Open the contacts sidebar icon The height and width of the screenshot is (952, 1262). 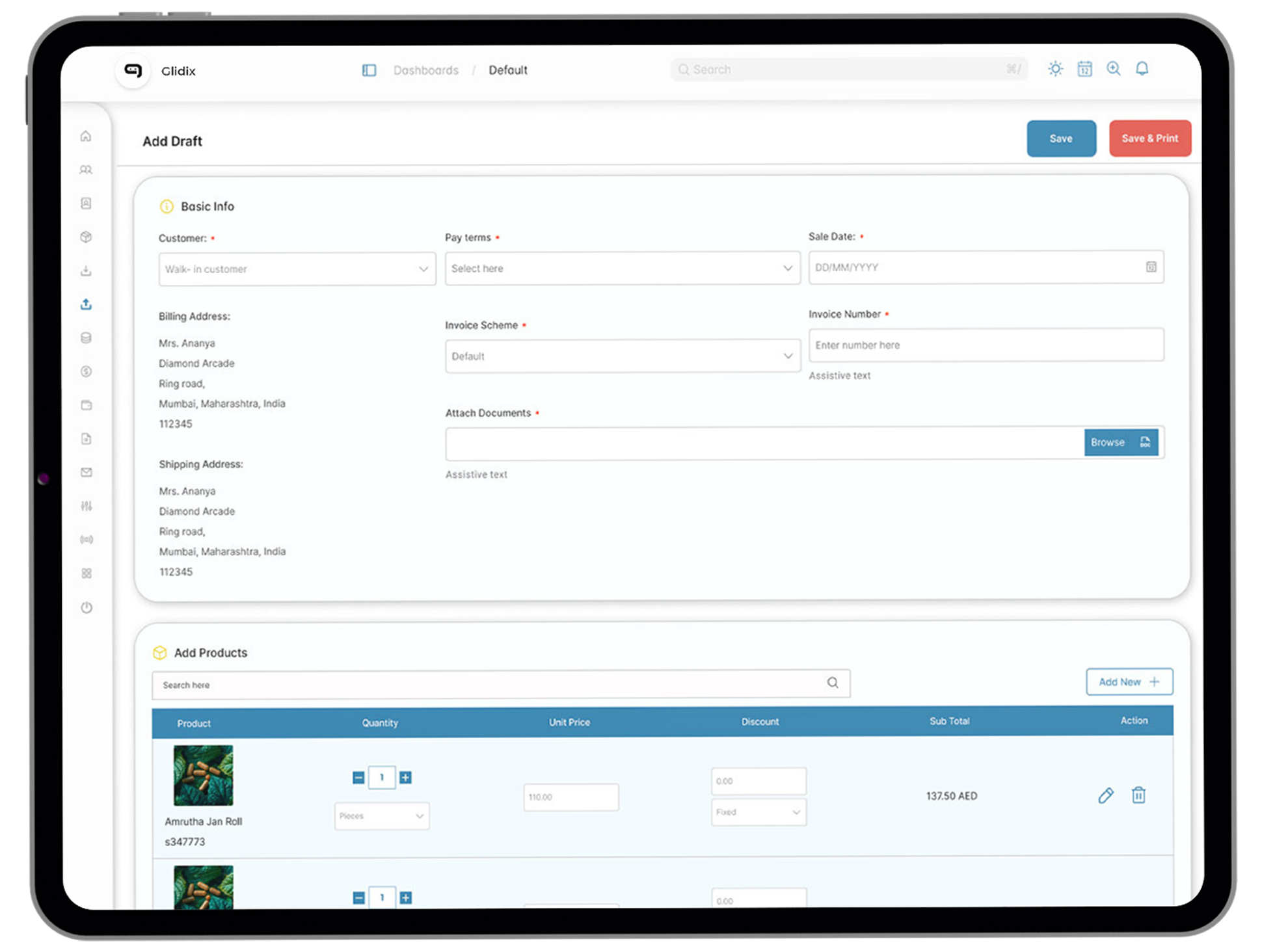(x=86, y=204)
